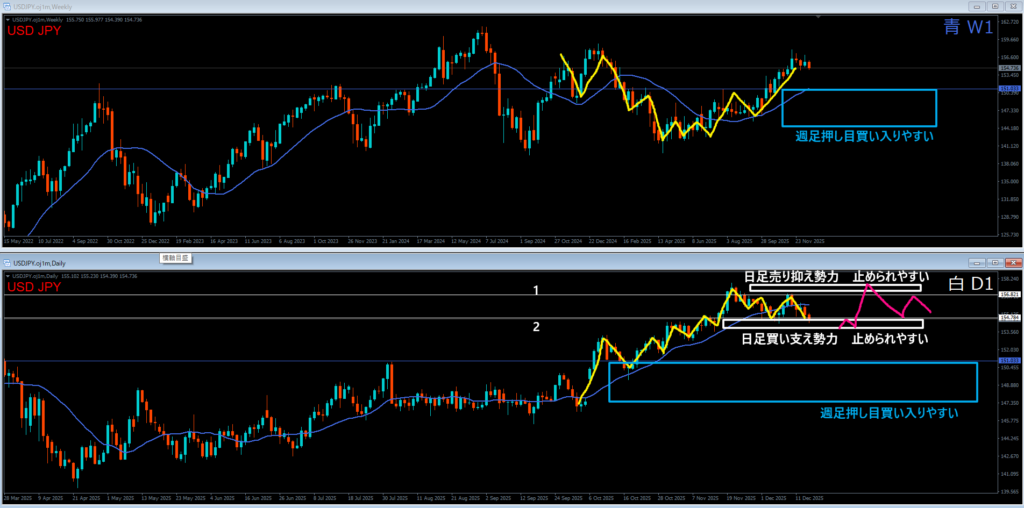
Task: Click the 28 Mar 2025 date on the Daily time axis
Action: click(17, 498)
